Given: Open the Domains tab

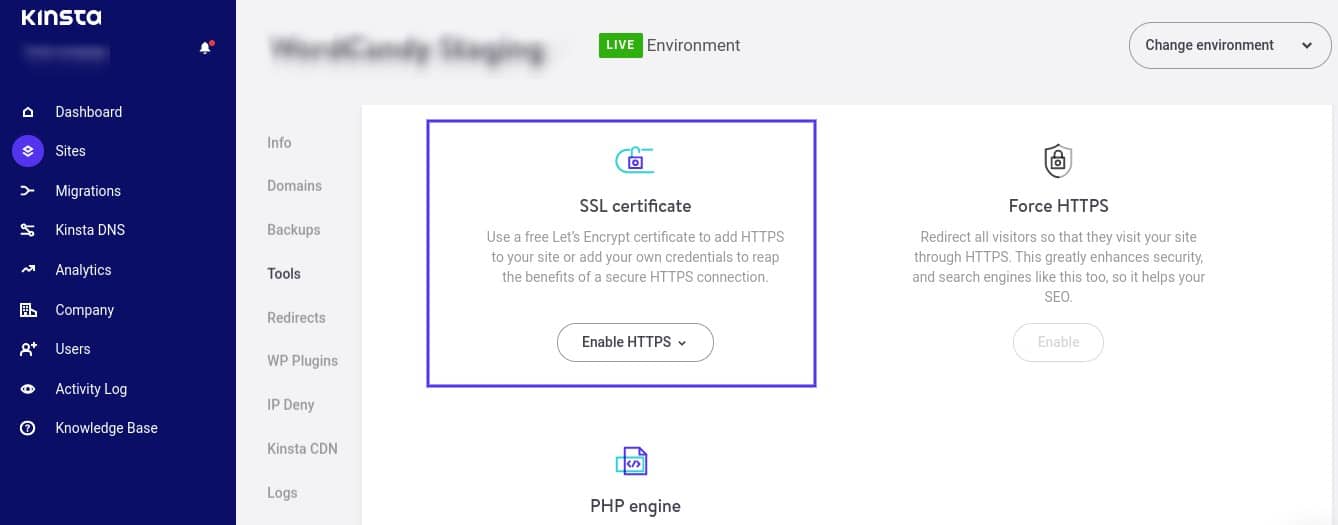Looking at the screenshot, I should click(294, 186).
